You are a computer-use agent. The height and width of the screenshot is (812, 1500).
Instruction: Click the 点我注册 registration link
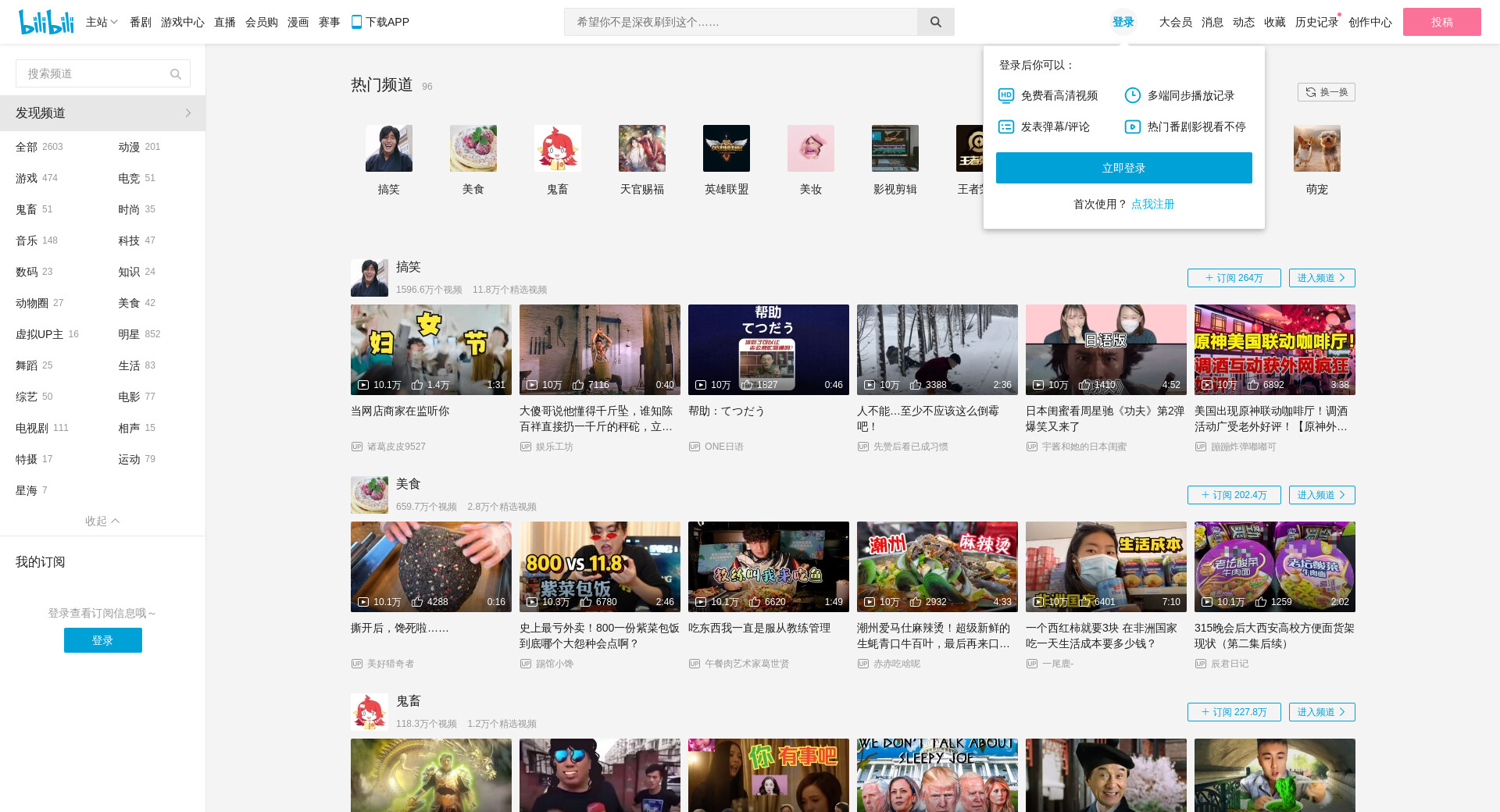(1152, 204)
